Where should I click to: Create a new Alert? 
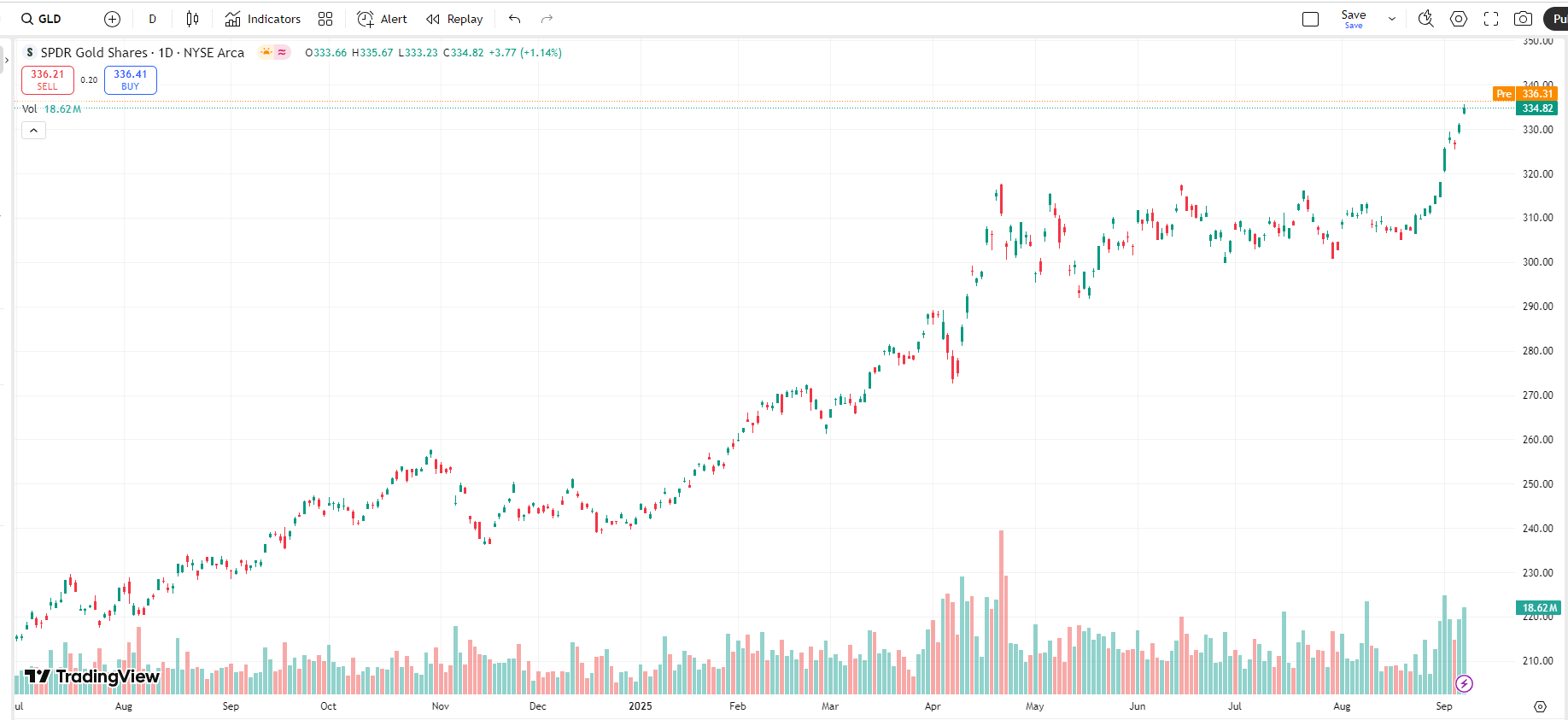point(382,19)
